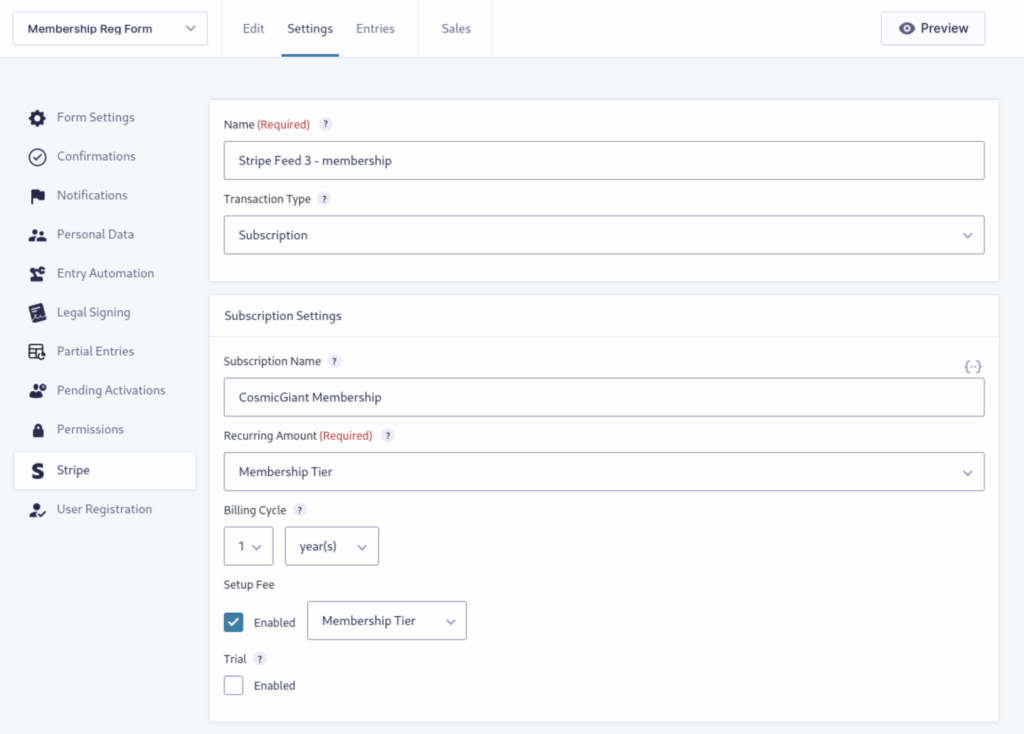The height and width of the screenshot is (734, 1024).
Task: Open the Membership Reg Form switcher
Action: tap(110, 29)
